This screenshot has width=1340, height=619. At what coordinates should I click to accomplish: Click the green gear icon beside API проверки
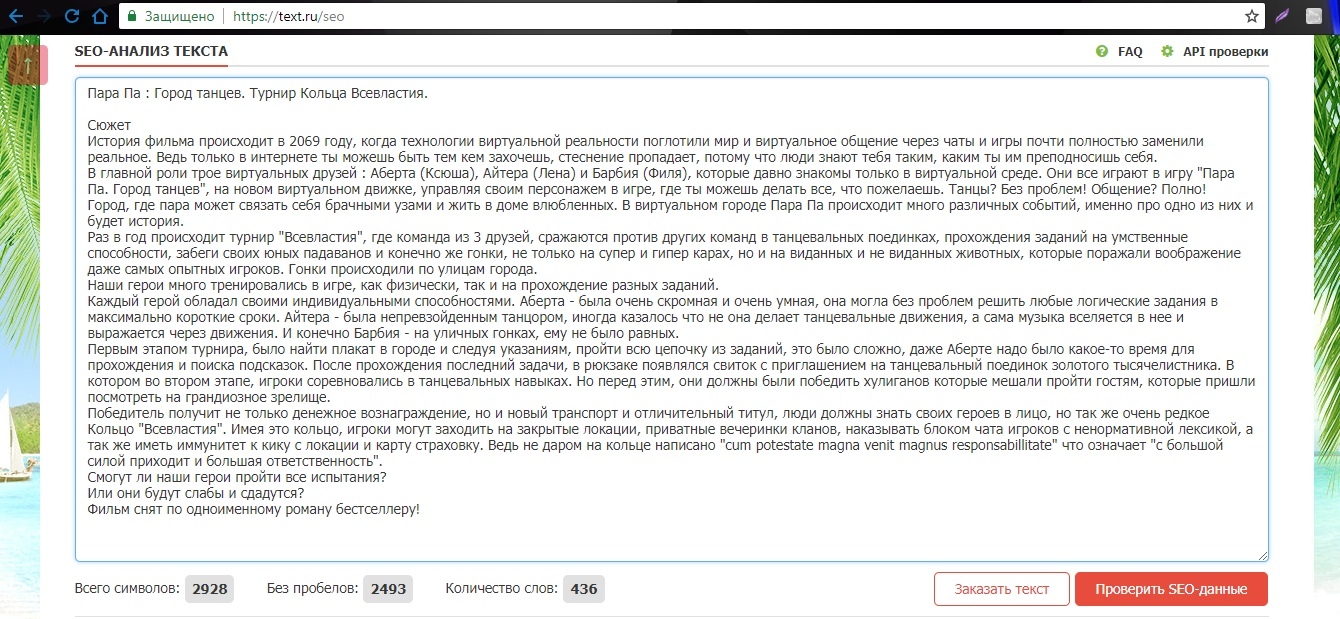click(1167, 51)
